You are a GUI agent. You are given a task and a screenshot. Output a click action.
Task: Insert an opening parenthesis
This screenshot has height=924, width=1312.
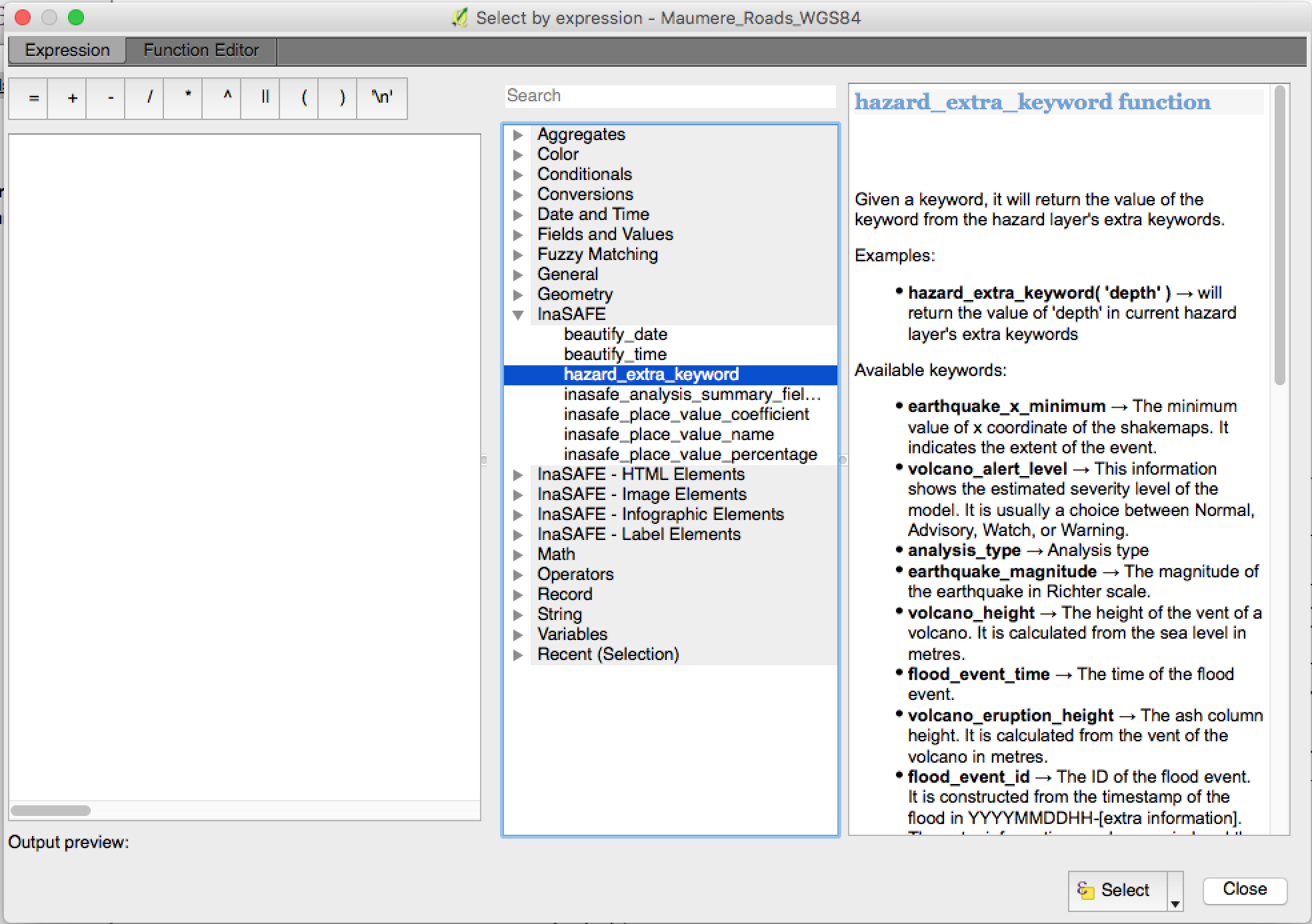[299, 99]
